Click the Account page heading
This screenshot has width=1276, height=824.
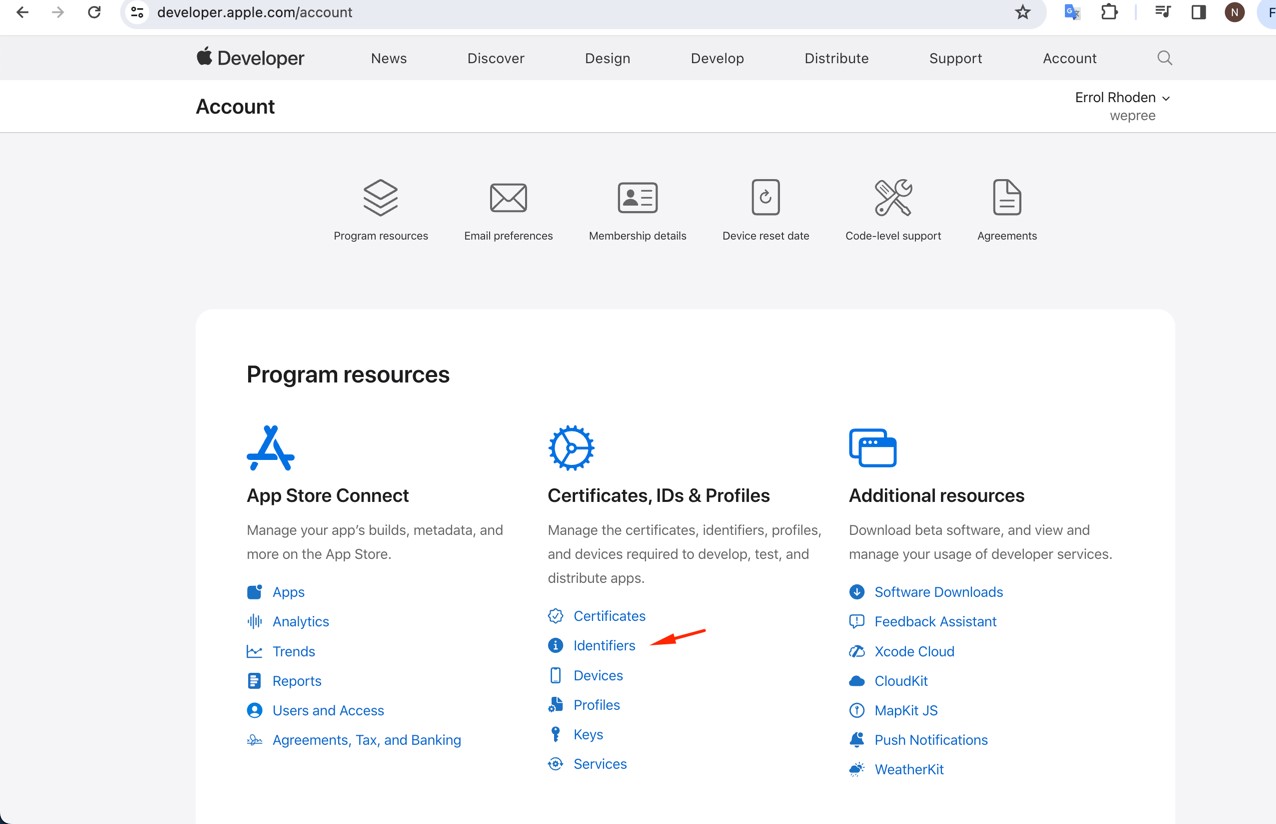tap(235, 106)
